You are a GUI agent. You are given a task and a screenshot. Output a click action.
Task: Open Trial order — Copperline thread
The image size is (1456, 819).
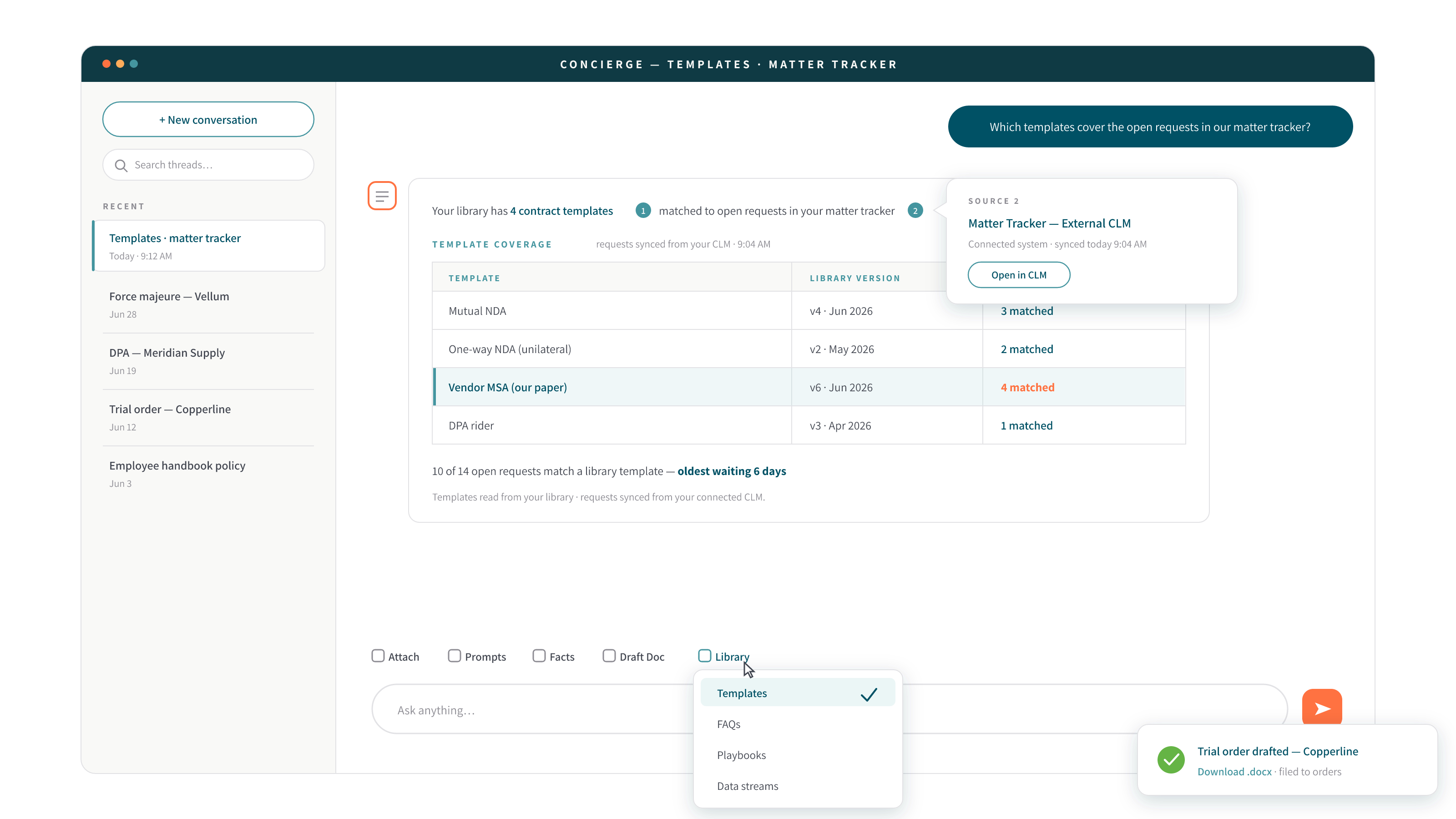[208, 418]
